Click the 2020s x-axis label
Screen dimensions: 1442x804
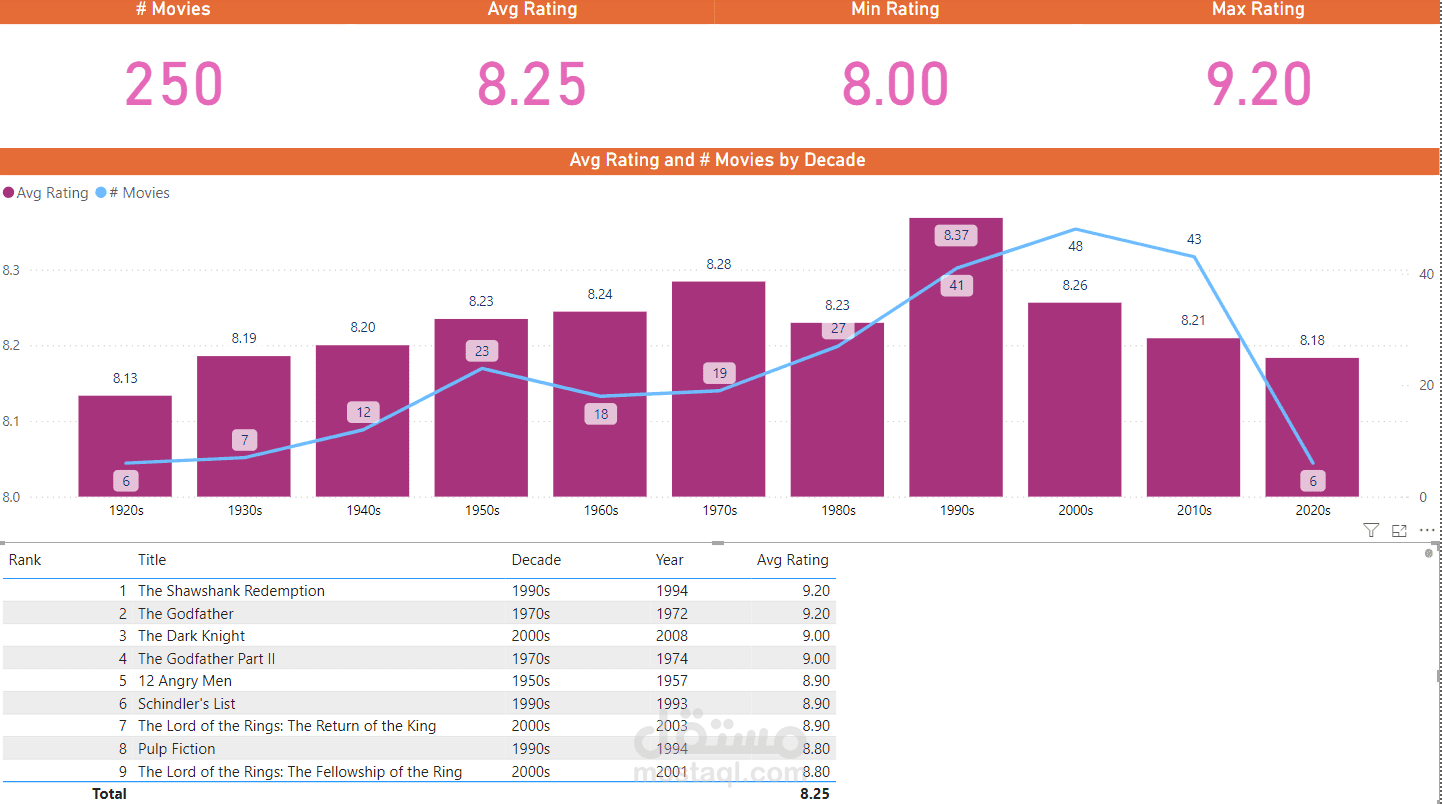click(1313, 510)
